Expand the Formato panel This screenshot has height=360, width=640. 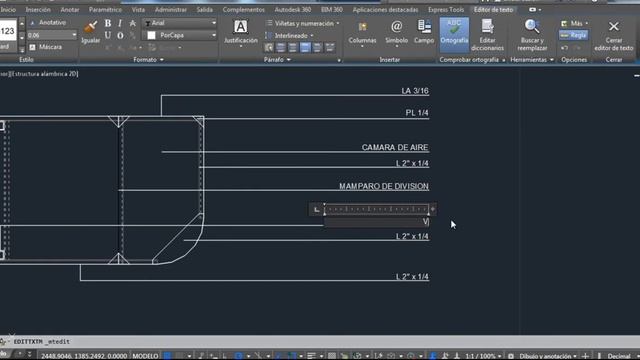148,60
